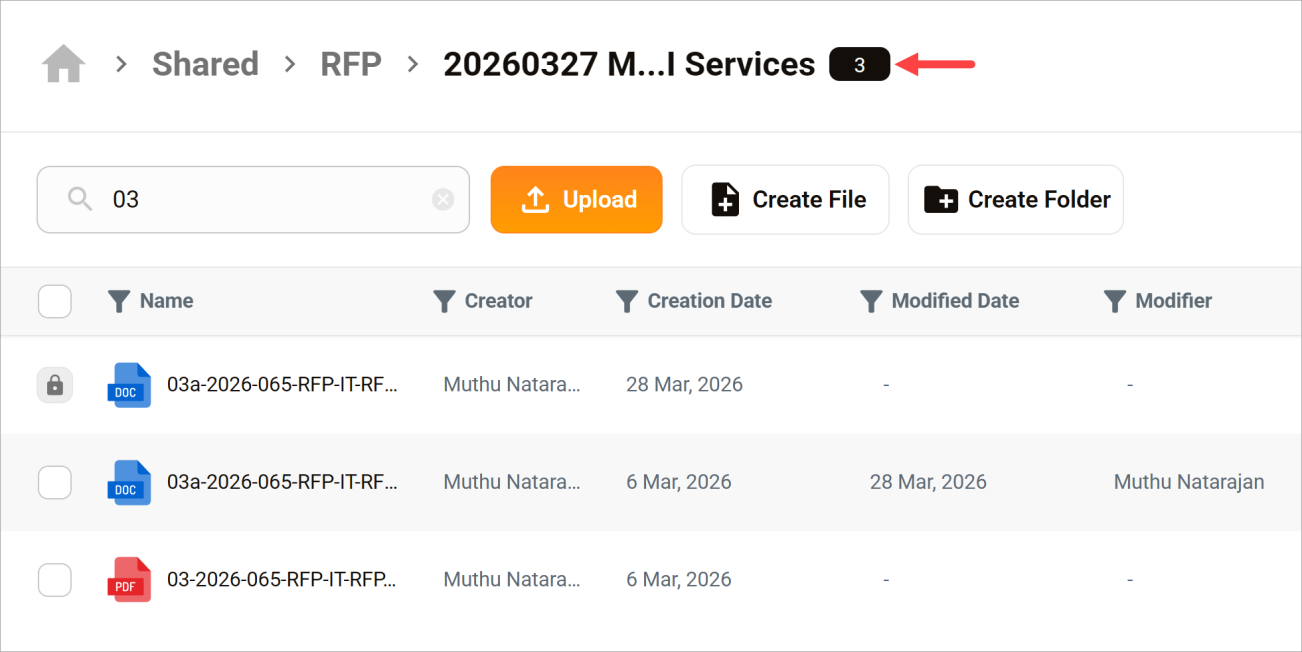Click the 28 Mar, 2026 creation date

684,385
